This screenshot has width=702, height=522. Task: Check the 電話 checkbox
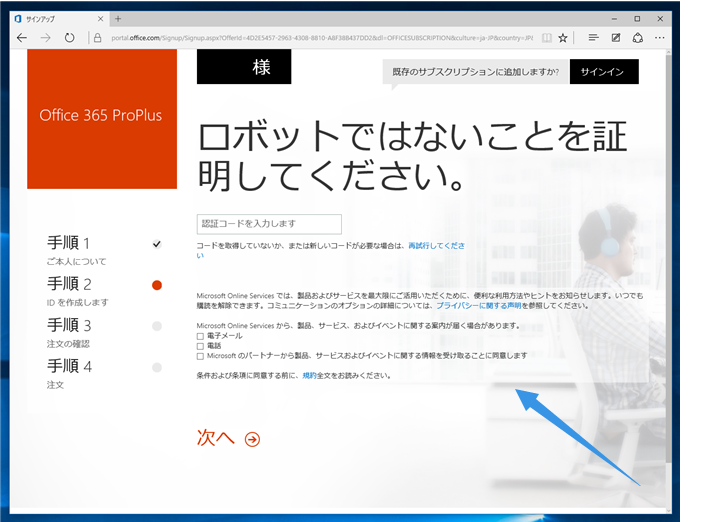tap(200, 347)
